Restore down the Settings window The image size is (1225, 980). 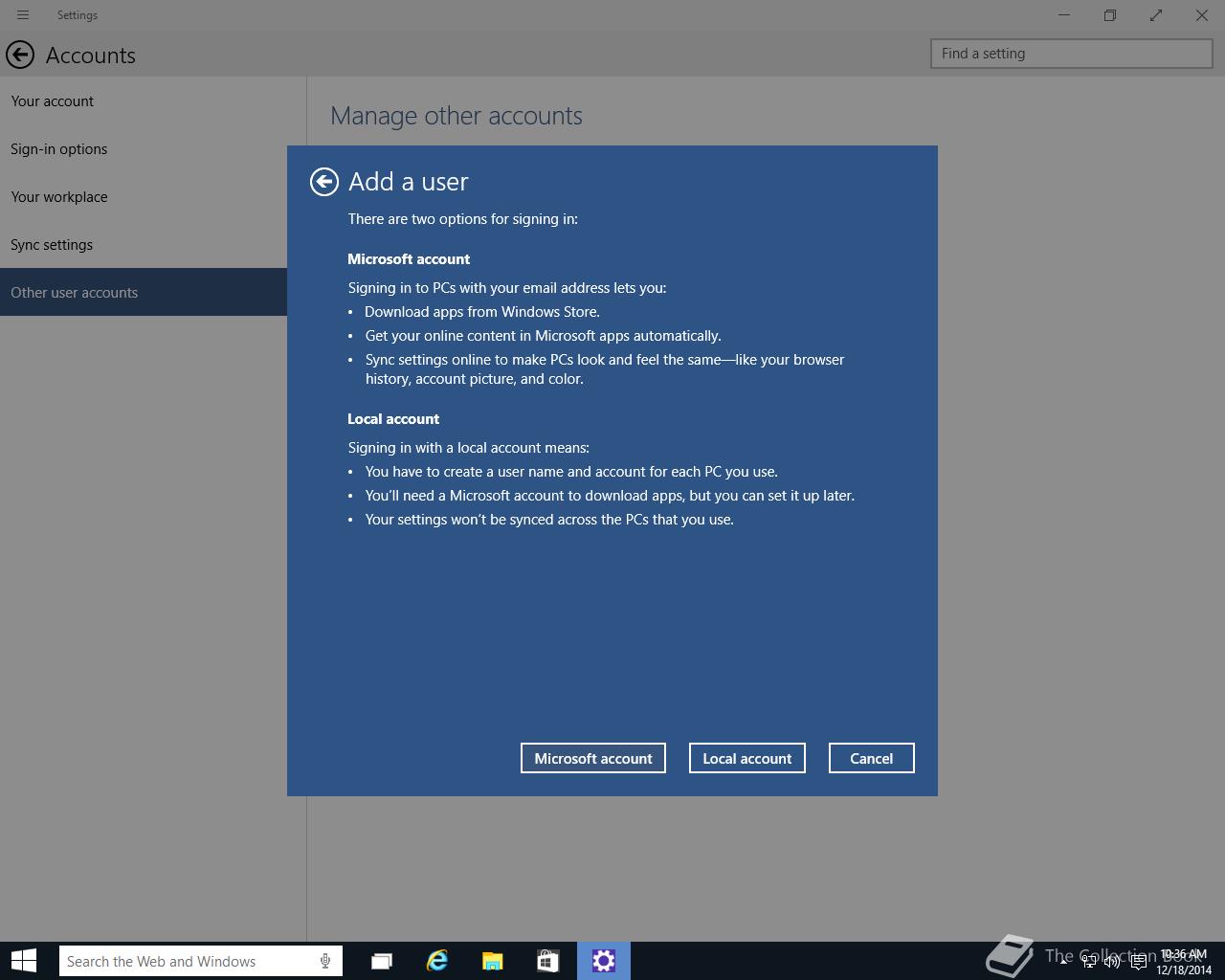click(x=1110, y=15)
